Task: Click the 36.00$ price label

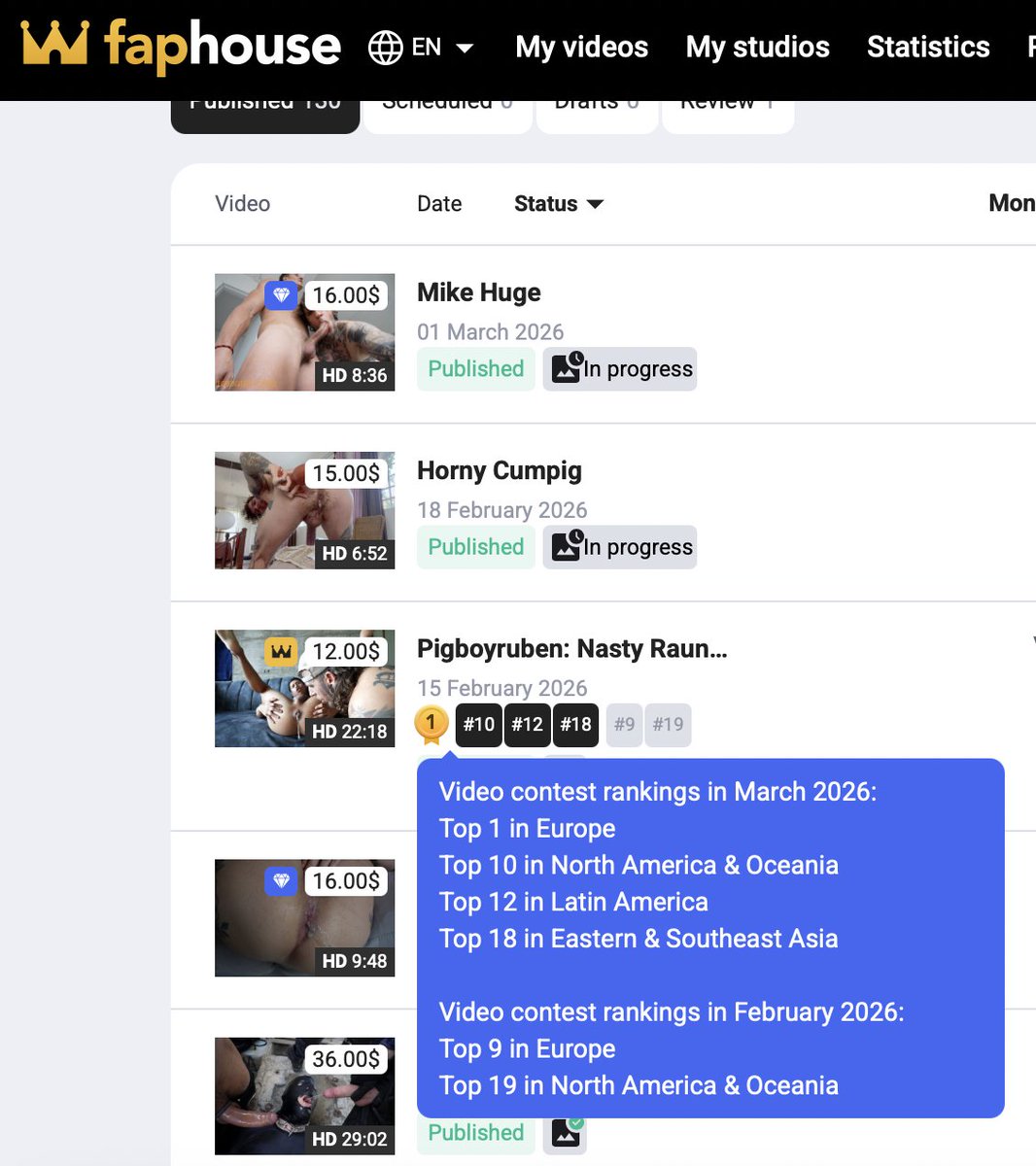Action: (x=346, y=1059)
